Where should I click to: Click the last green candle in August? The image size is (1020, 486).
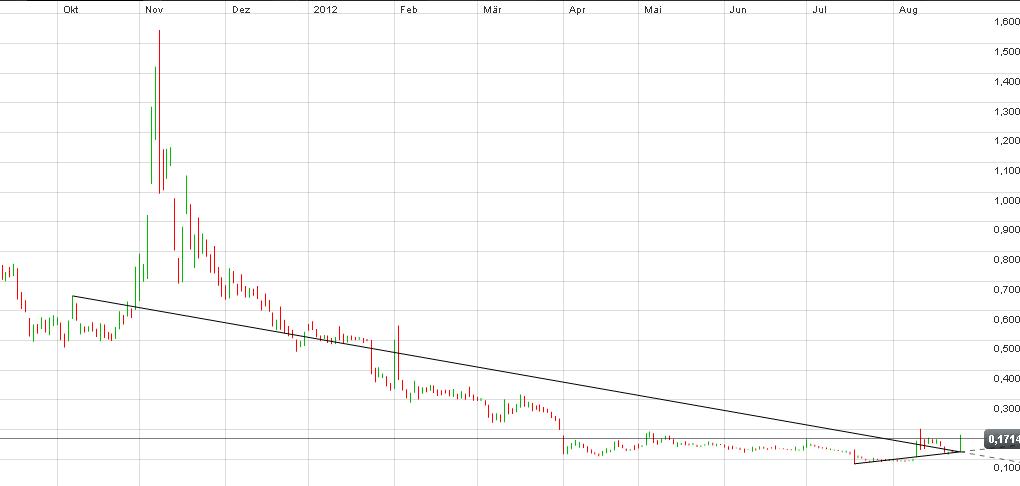(961, 442)
